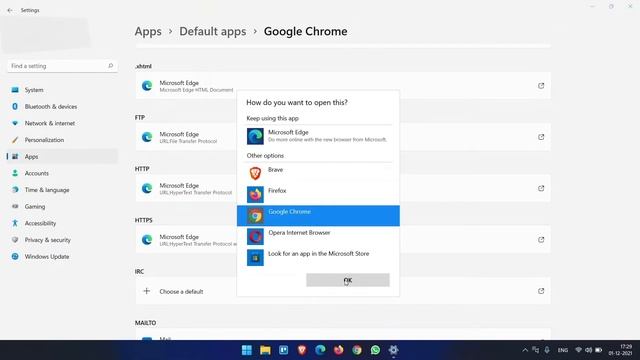Viewport: 640px width, 360px height.
Task: Click Microsoft Edge icon in HTTPS row
Action: (x=147, y=240)
